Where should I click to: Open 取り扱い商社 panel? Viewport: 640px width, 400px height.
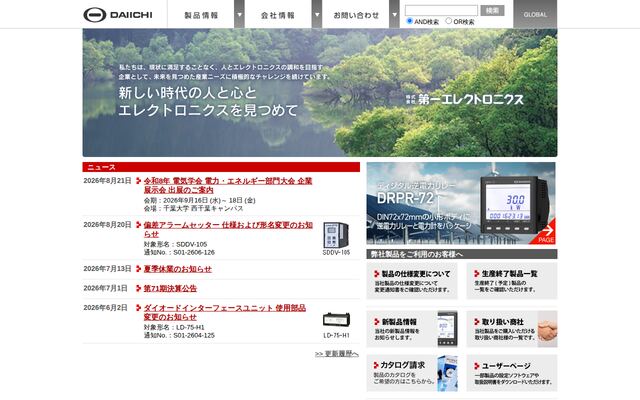pos(512,329)
